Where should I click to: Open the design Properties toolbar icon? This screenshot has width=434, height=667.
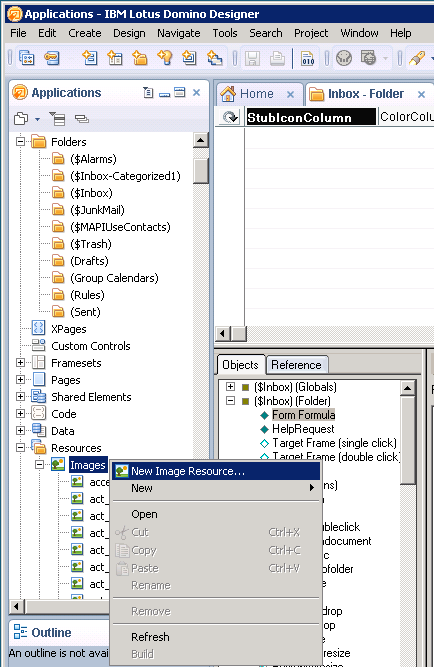pyautogui.click(x=27, y=57)
